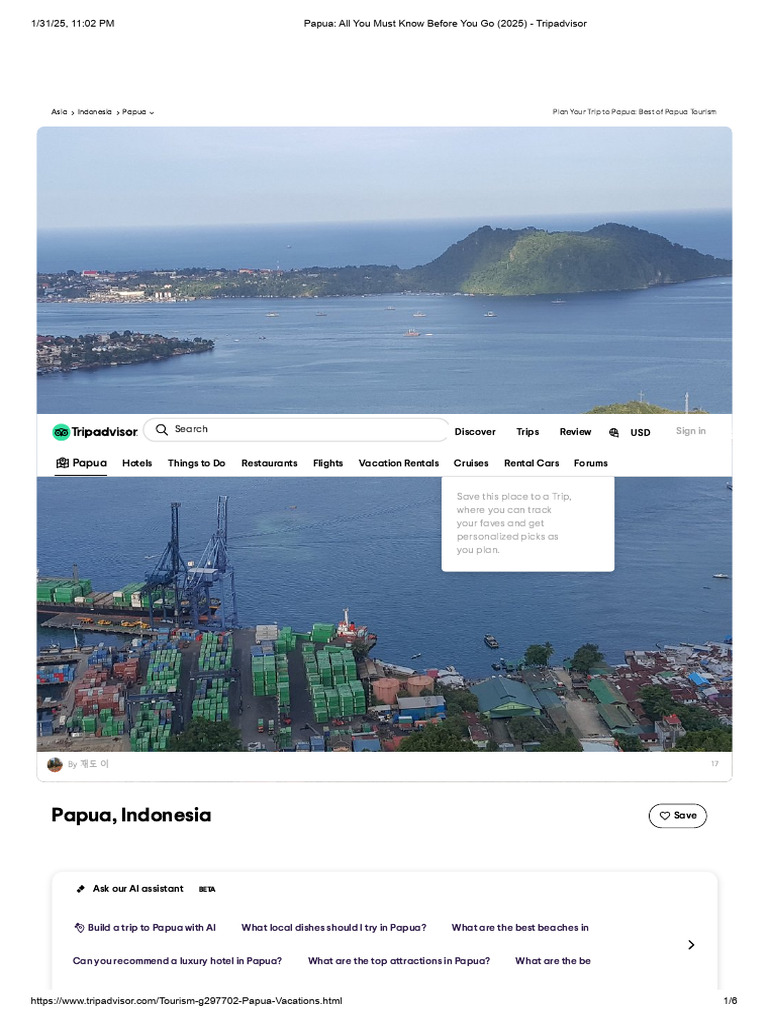Click the BETA label

tap(207, 889)
